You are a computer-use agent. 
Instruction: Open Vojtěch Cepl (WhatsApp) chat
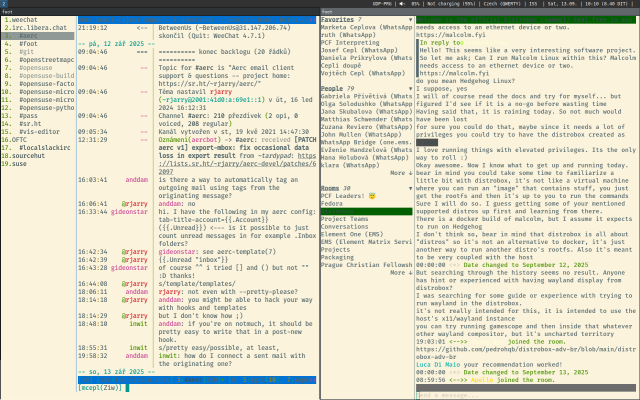tap(363, 73)
